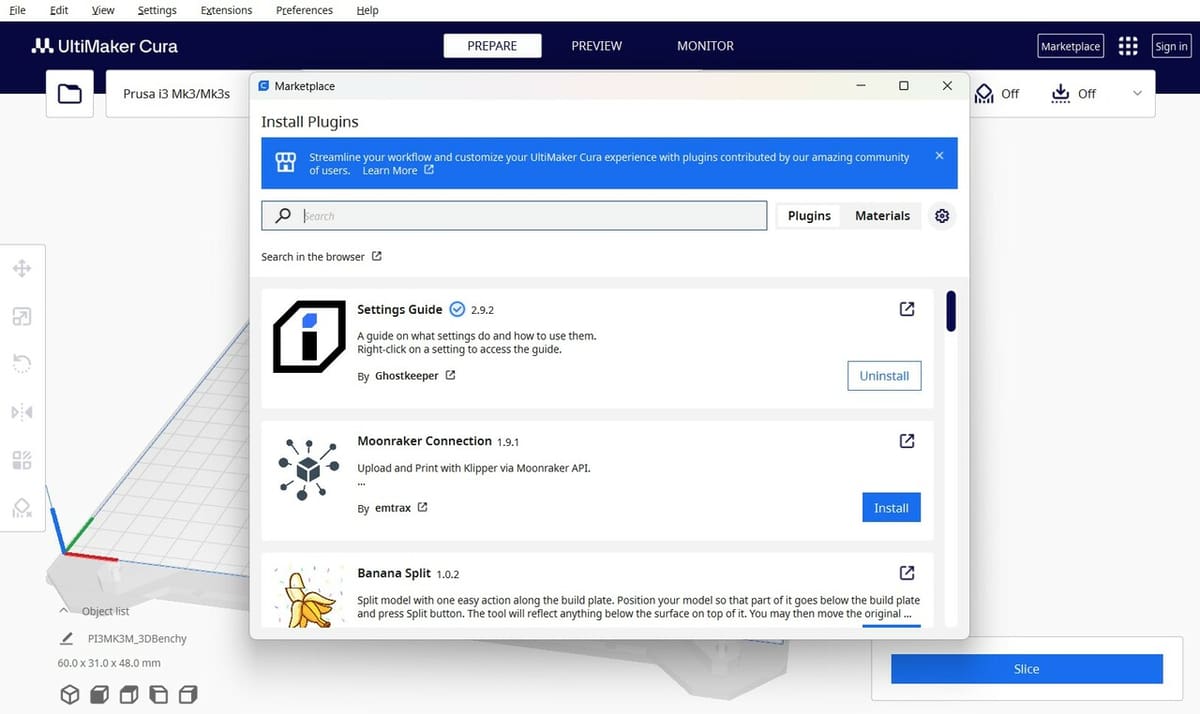This screenshot has height=714, width=1200.
Task: Click Banana Split plugin thumbnail
Action: click(x=309, y=596)
